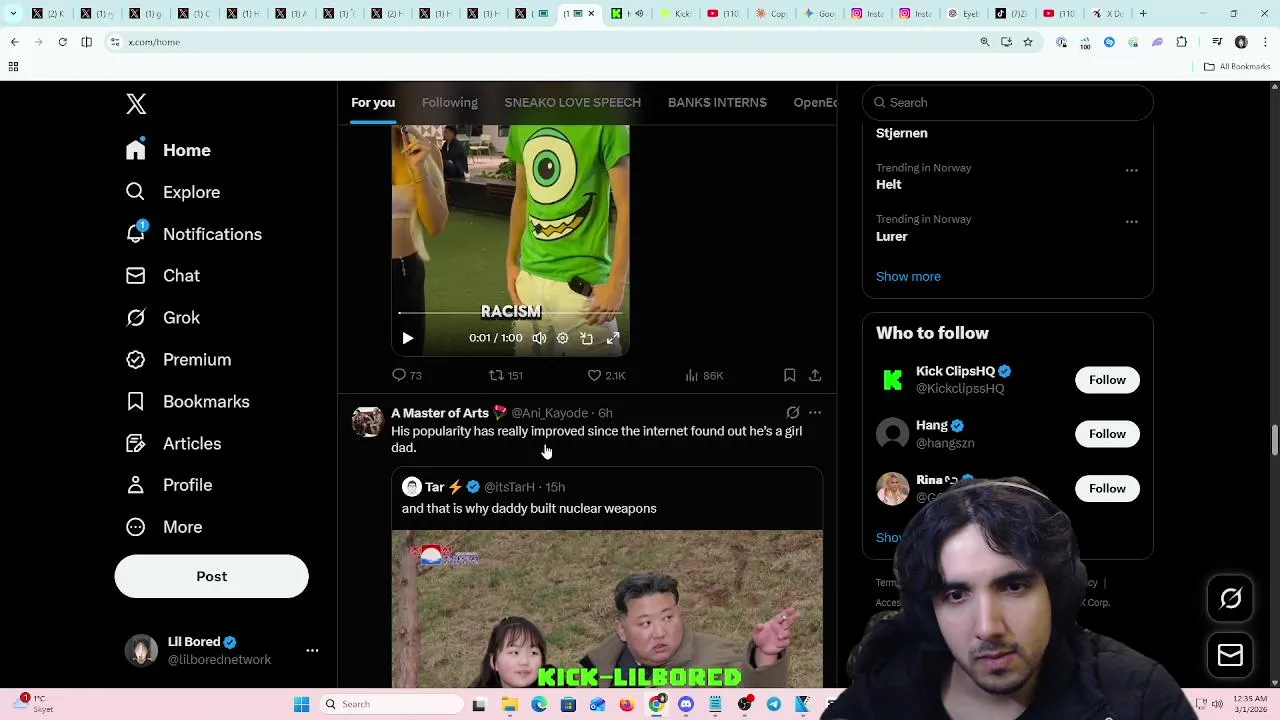Click the Search input field
This screenshot has height=720, width=1280.
[x=1008, y=103]
